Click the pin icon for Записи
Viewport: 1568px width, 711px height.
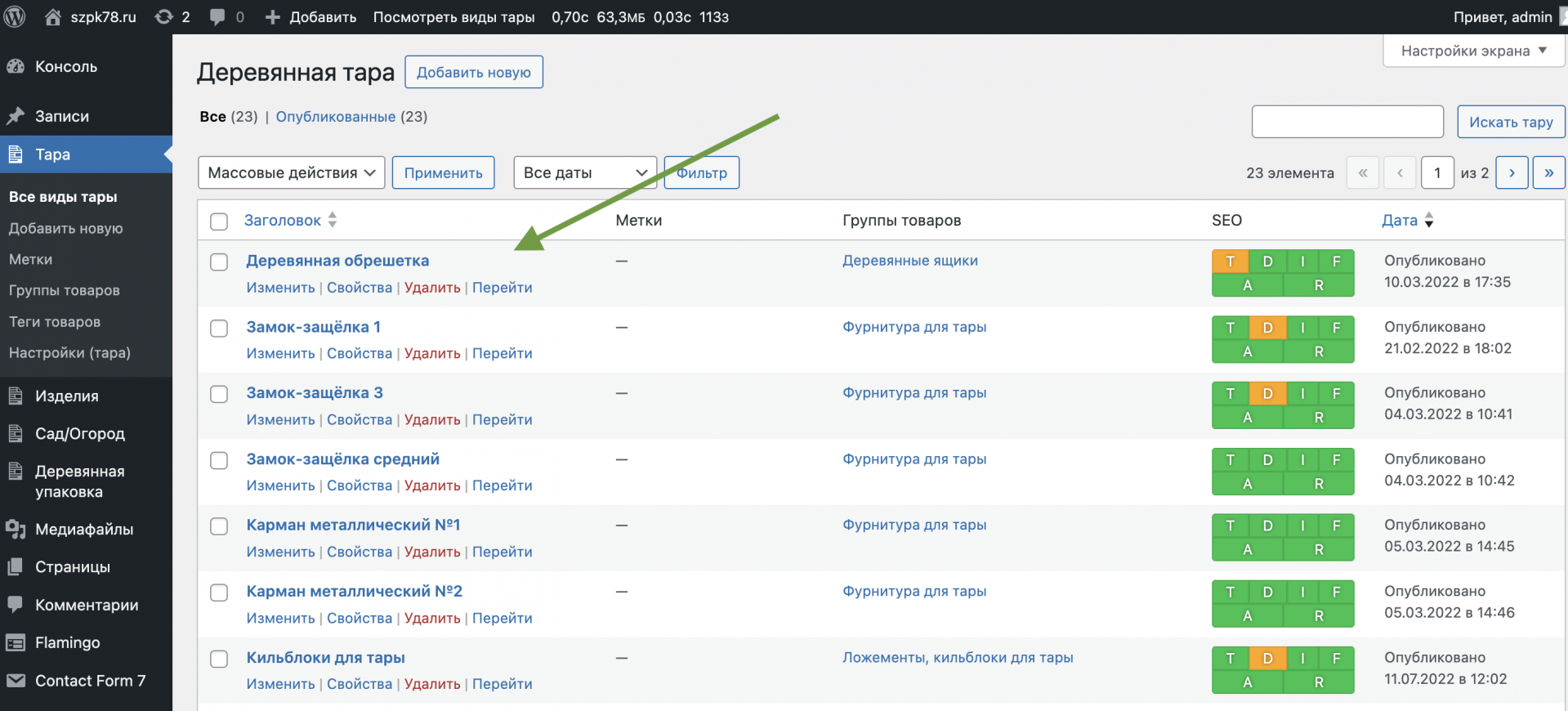coord(16,116)
